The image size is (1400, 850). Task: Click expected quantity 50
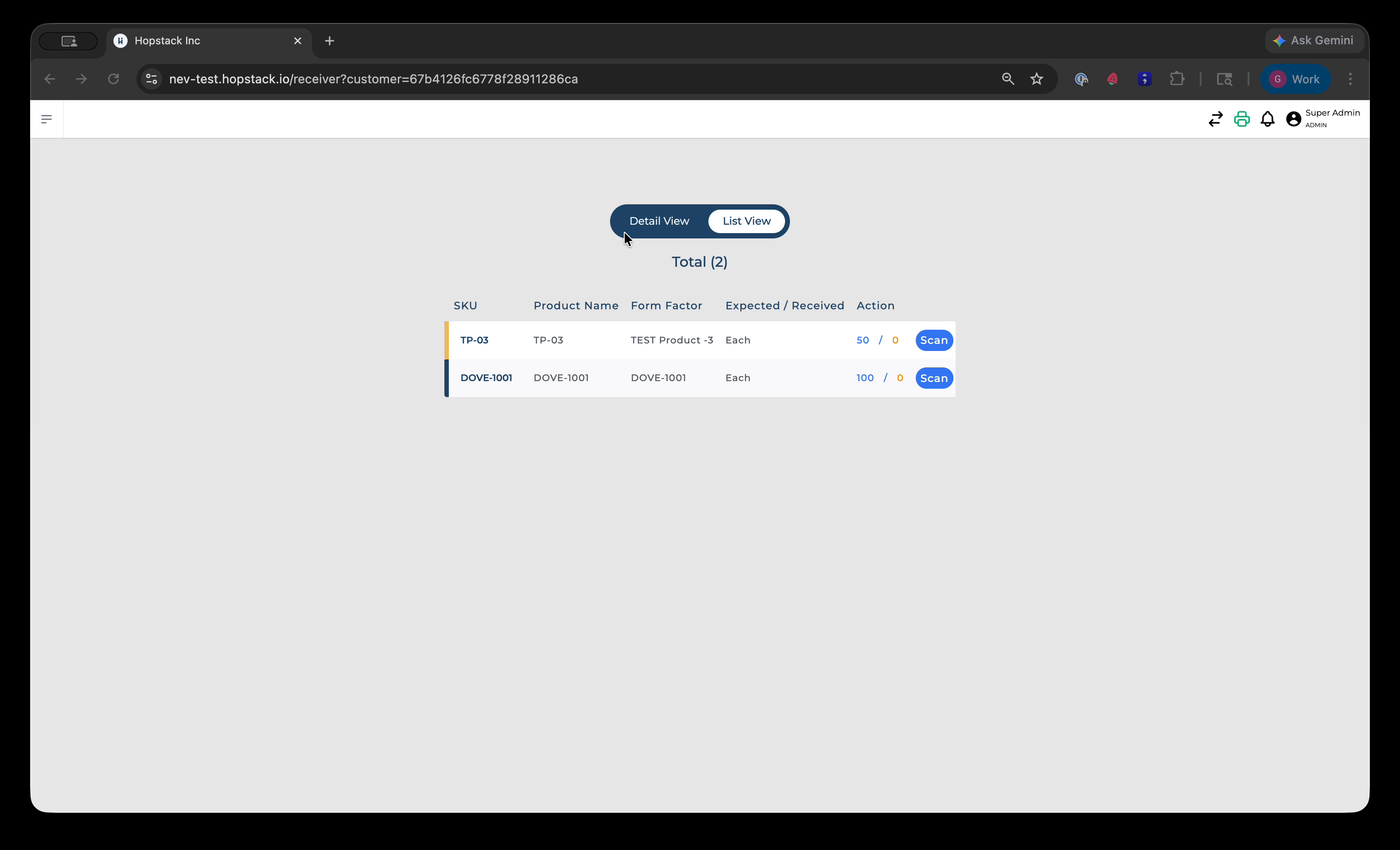point(863,340)
